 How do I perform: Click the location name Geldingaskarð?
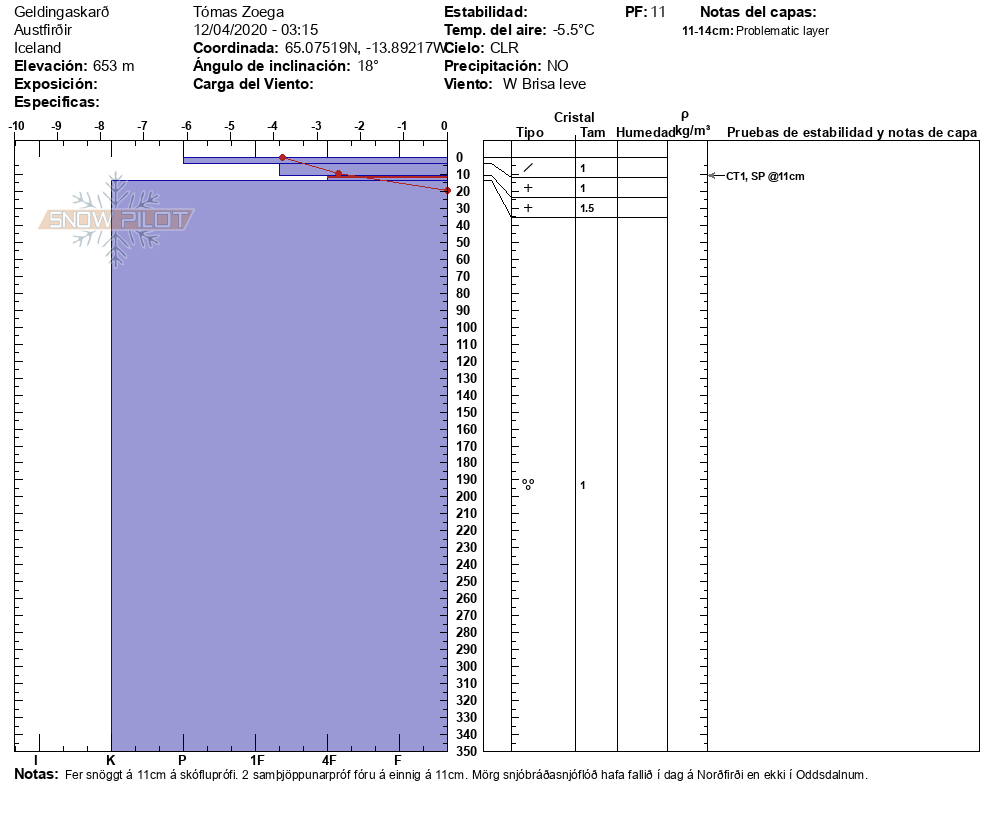tap(61, 12)
